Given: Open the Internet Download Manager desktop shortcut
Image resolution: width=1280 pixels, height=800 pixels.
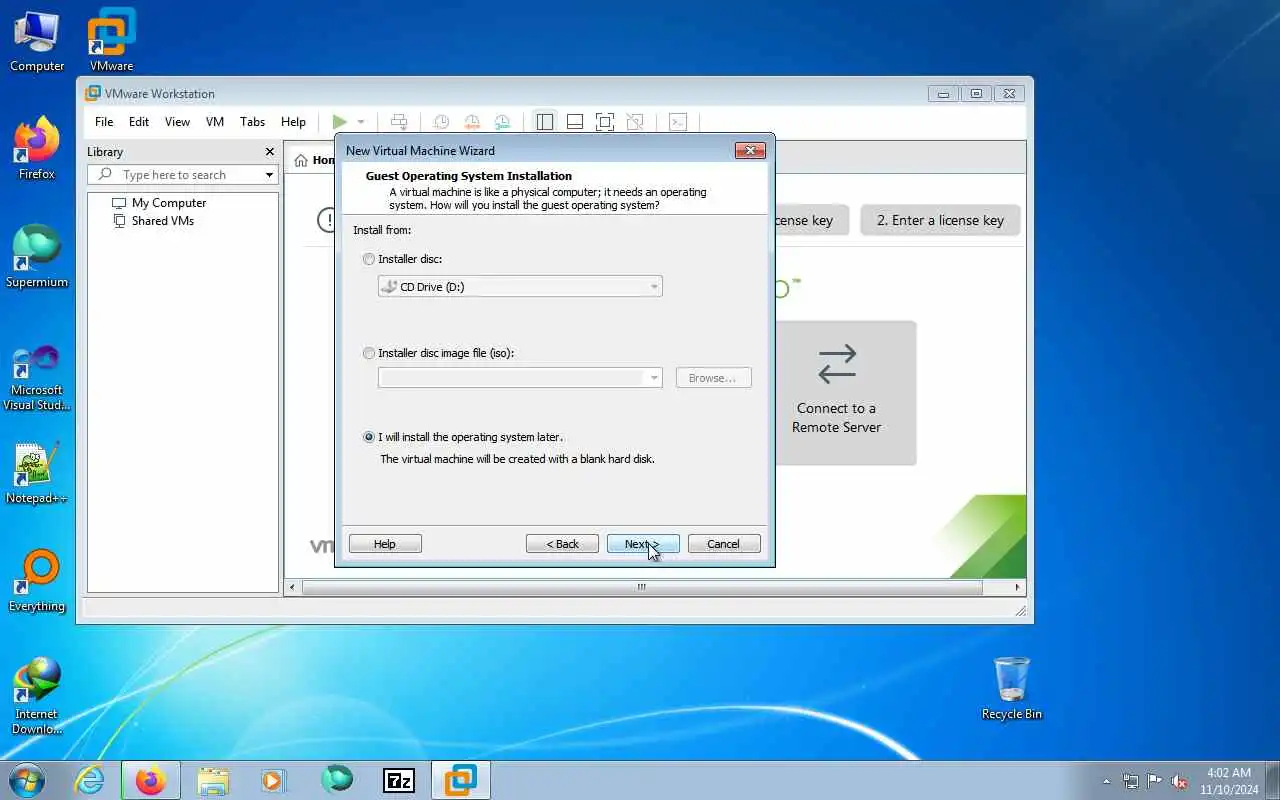Looking at the screenshot, I should tap(37, 696).
